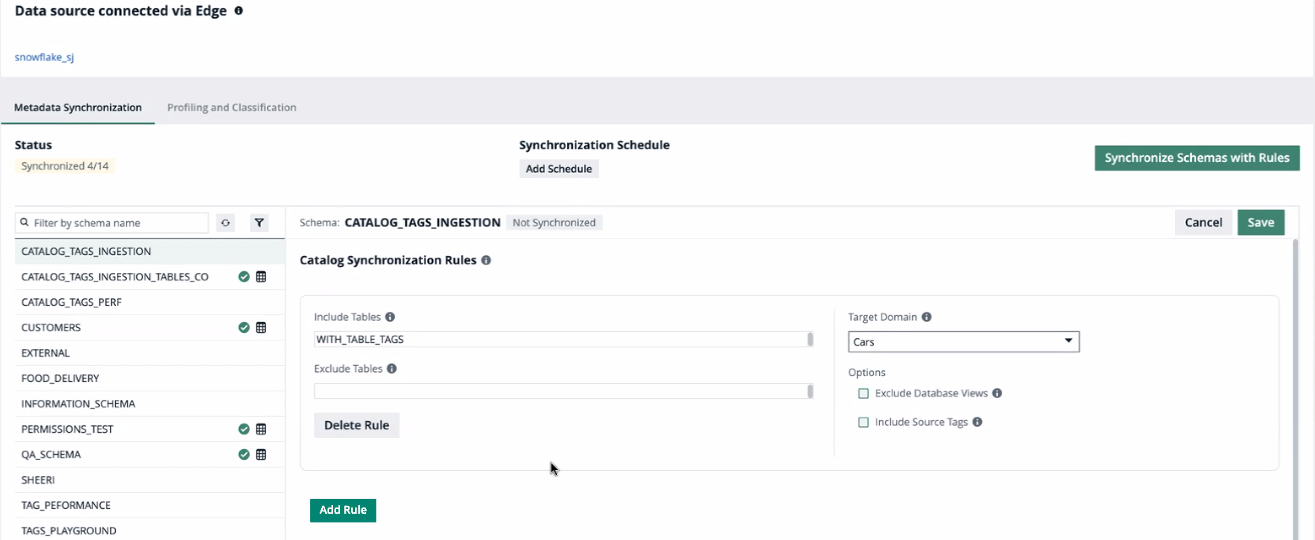Click info icon beside Catalog Synchronization Rules
Screen dimensions: 1315x540
tap(486, 260)
